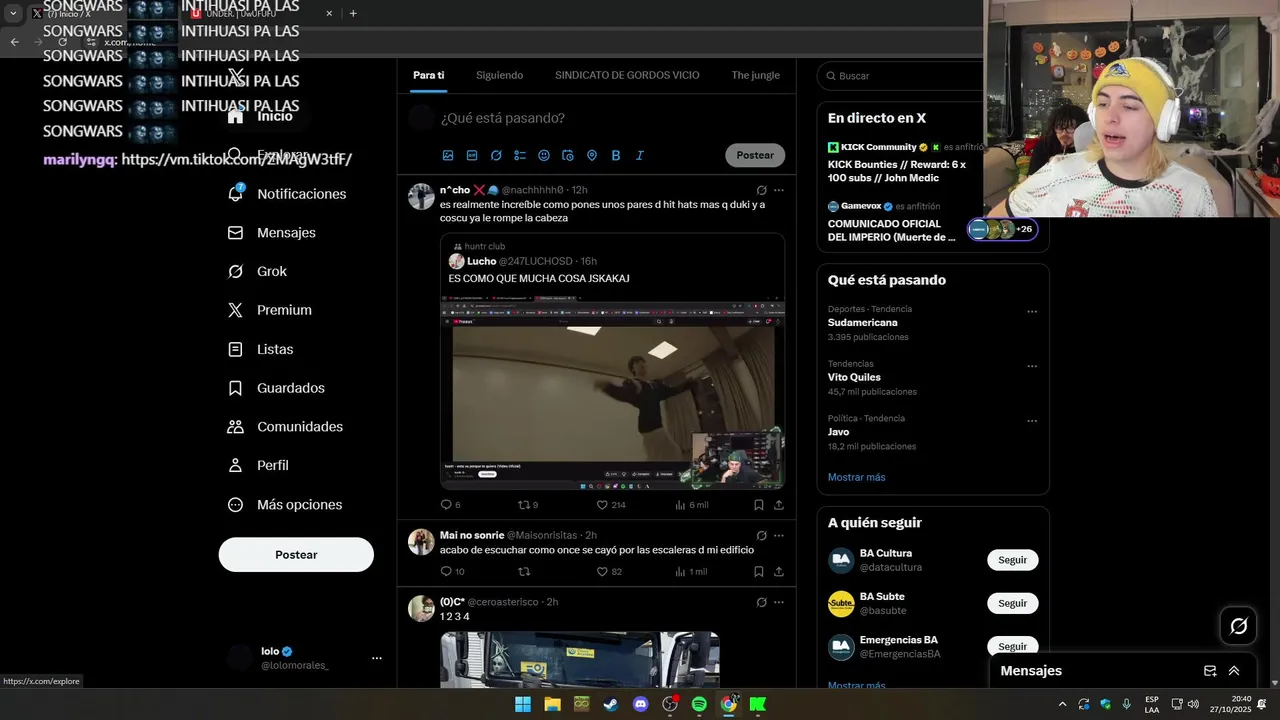Open KICK Bounties live broadcast

(898, 171)
